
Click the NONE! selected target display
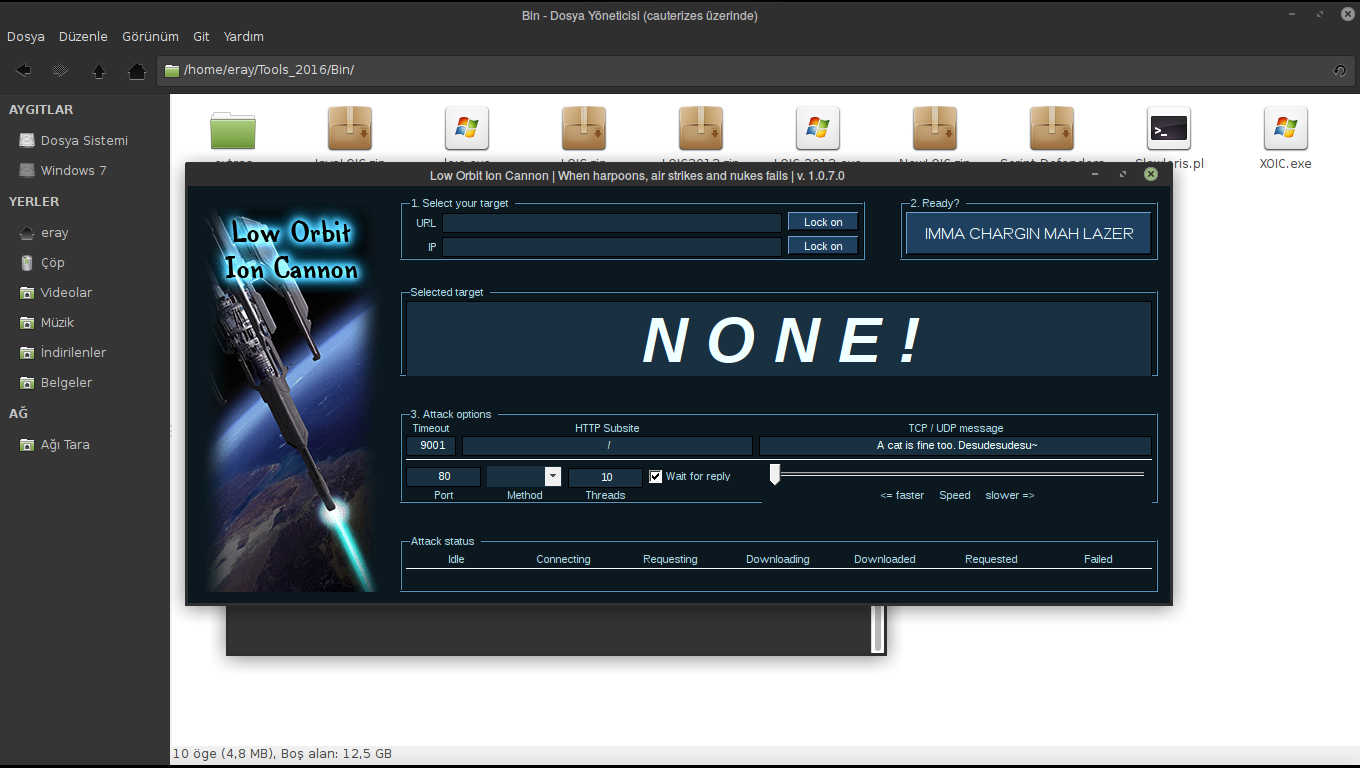tap(779, 339)
